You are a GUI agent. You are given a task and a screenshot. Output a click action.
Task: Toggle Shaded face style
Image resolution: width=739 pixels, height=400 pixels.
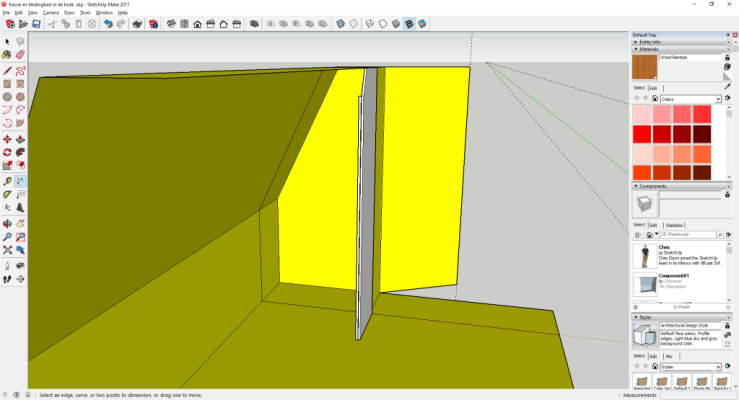click(396, 24)
